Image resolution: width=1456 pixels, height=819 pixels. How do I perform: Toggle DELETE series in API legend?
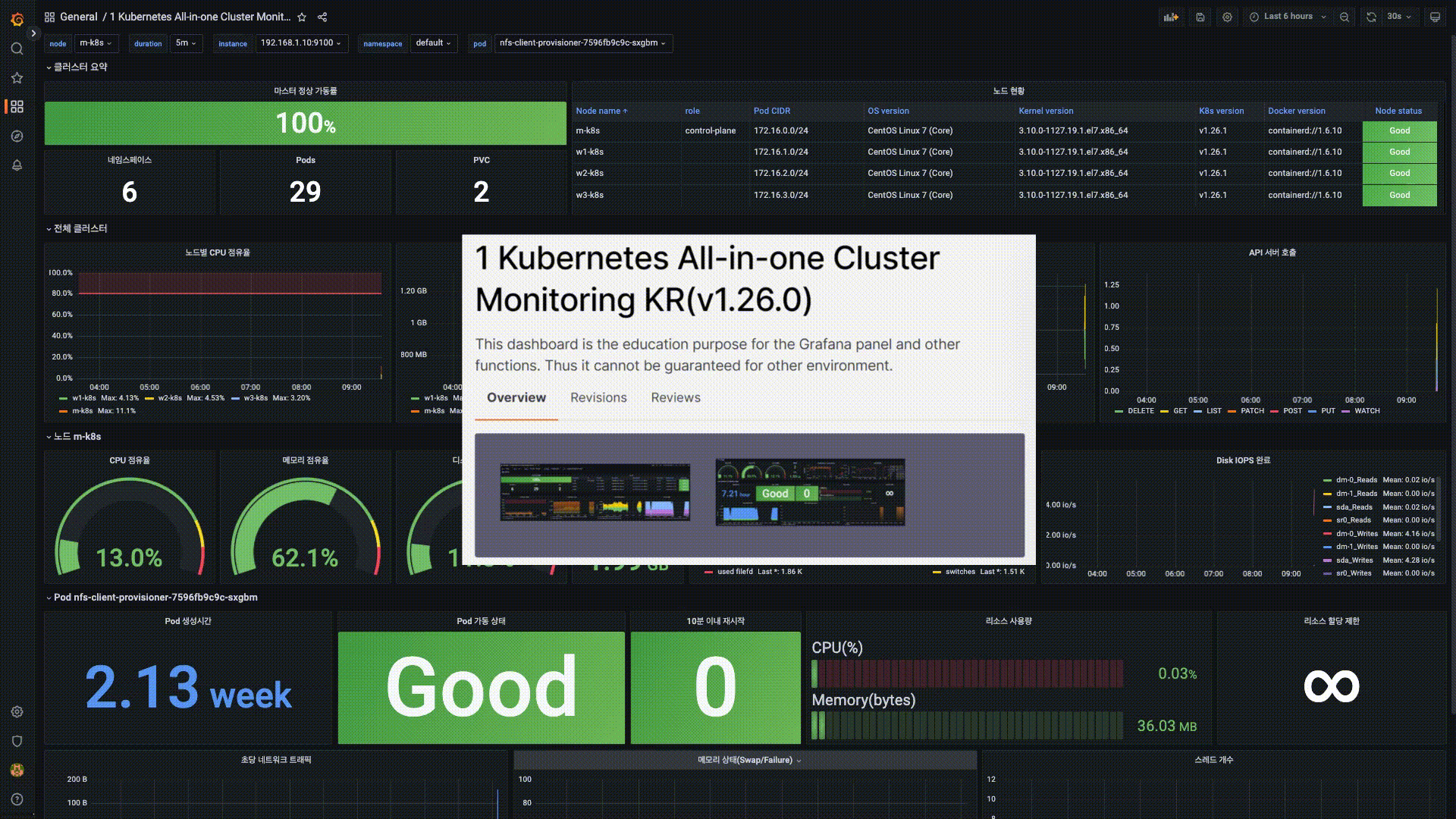click(1140, 411)
